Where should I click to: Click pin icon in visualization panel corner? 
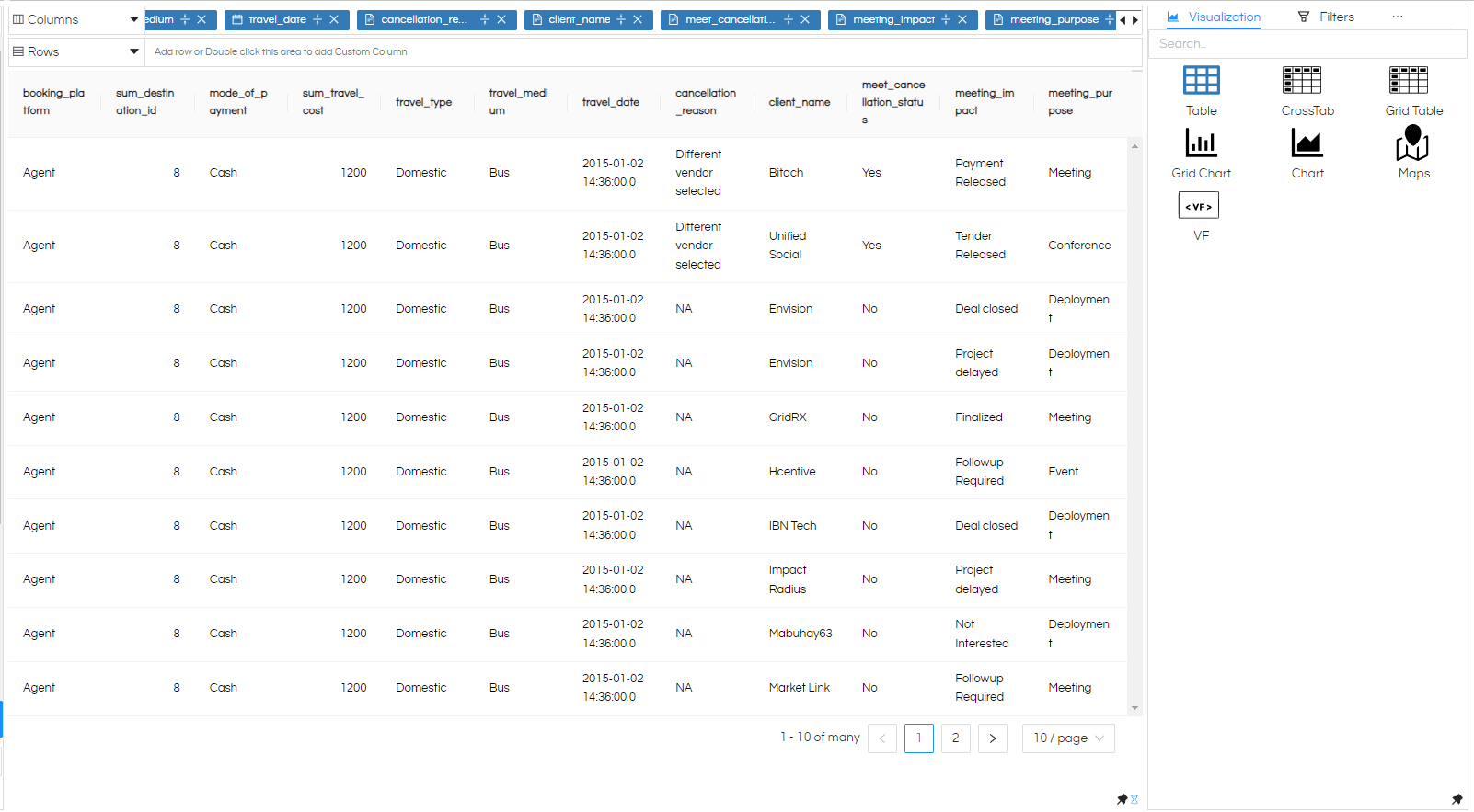(1457, 799)
